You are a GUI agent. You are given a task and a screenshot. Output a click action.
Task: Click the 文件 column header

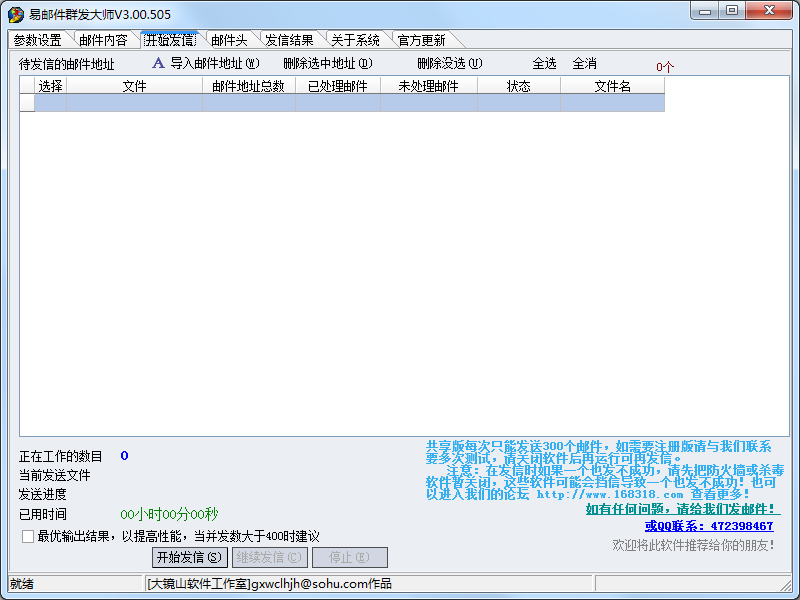point(134,86)
